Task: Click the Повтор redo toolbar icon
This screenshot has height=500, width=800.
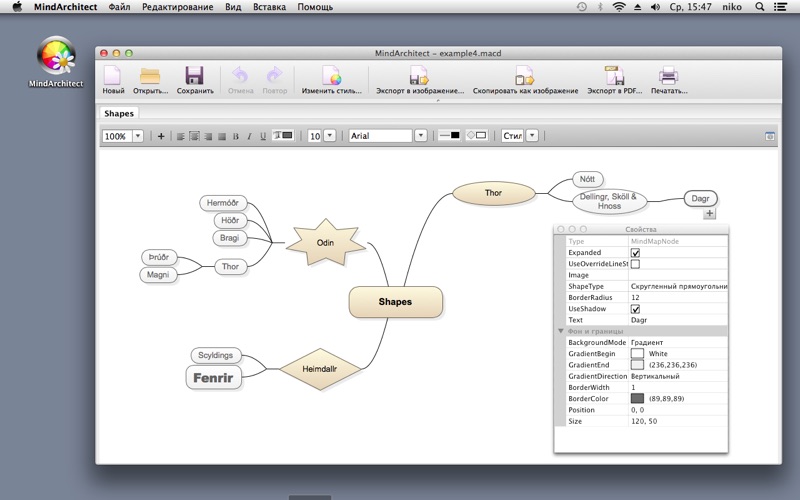Action: coord(274,76)
